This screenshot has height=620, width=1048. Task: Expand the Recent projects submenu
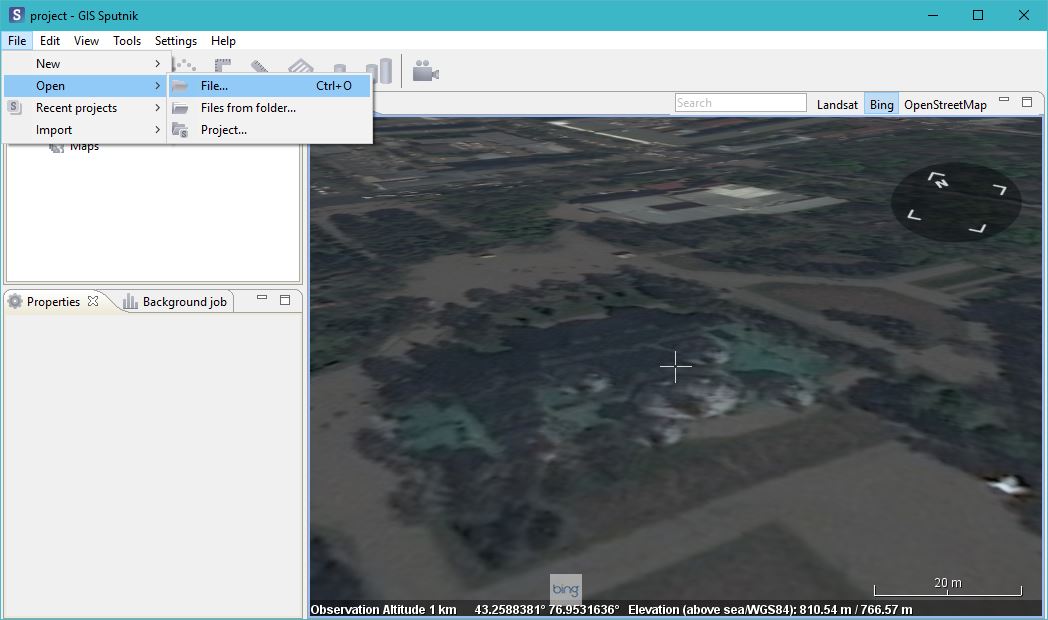pos(86,108)
